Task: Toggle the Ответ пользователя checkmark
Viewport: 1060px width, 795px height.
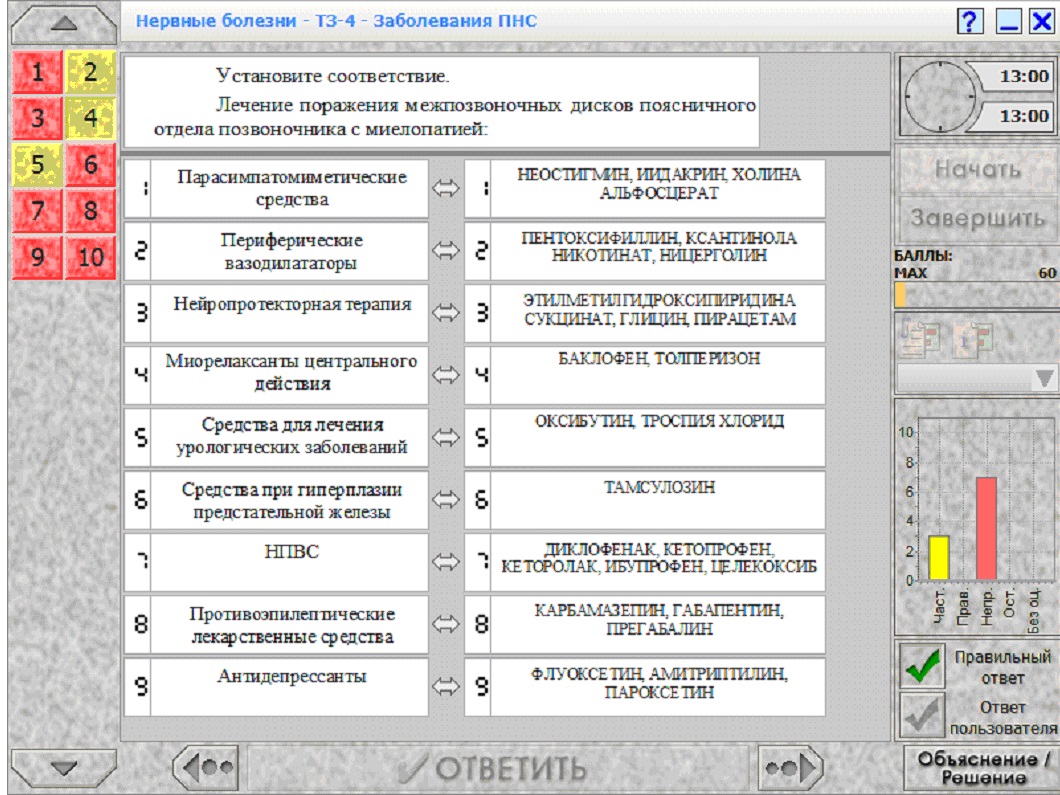Action: 921,715
